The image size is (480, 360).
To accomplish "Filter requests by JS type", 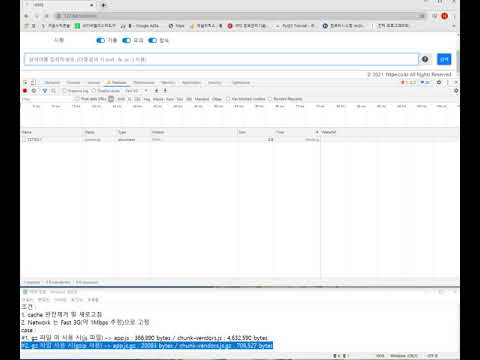I will [130, 99].
